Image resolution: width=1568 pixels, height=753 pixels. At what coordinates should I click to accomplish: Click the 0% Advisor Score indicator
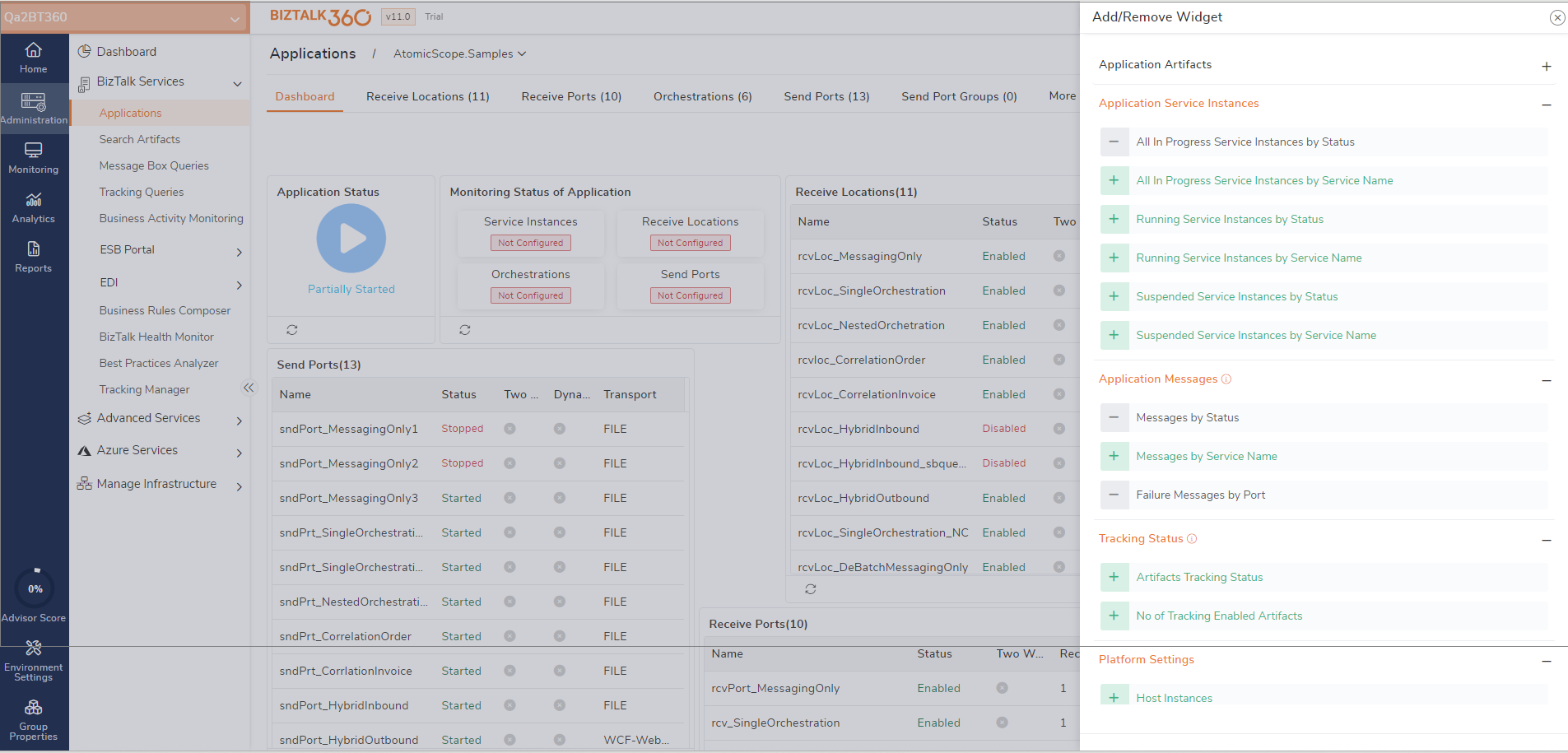[x=35, y=588]
